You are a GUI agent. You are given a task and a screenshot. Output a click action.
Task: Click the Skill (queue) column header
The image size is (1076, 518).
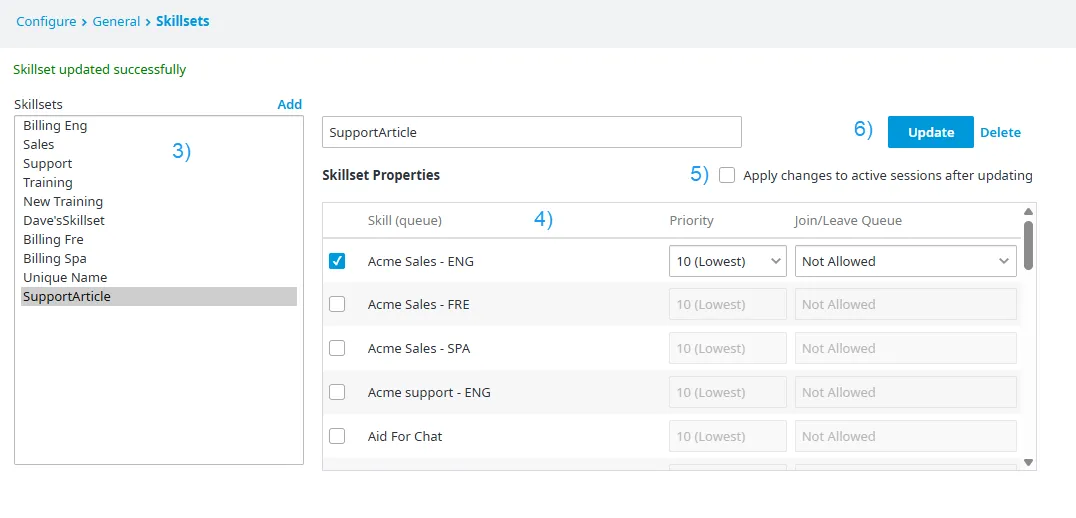pyautogui.click(x=405, y=221)
